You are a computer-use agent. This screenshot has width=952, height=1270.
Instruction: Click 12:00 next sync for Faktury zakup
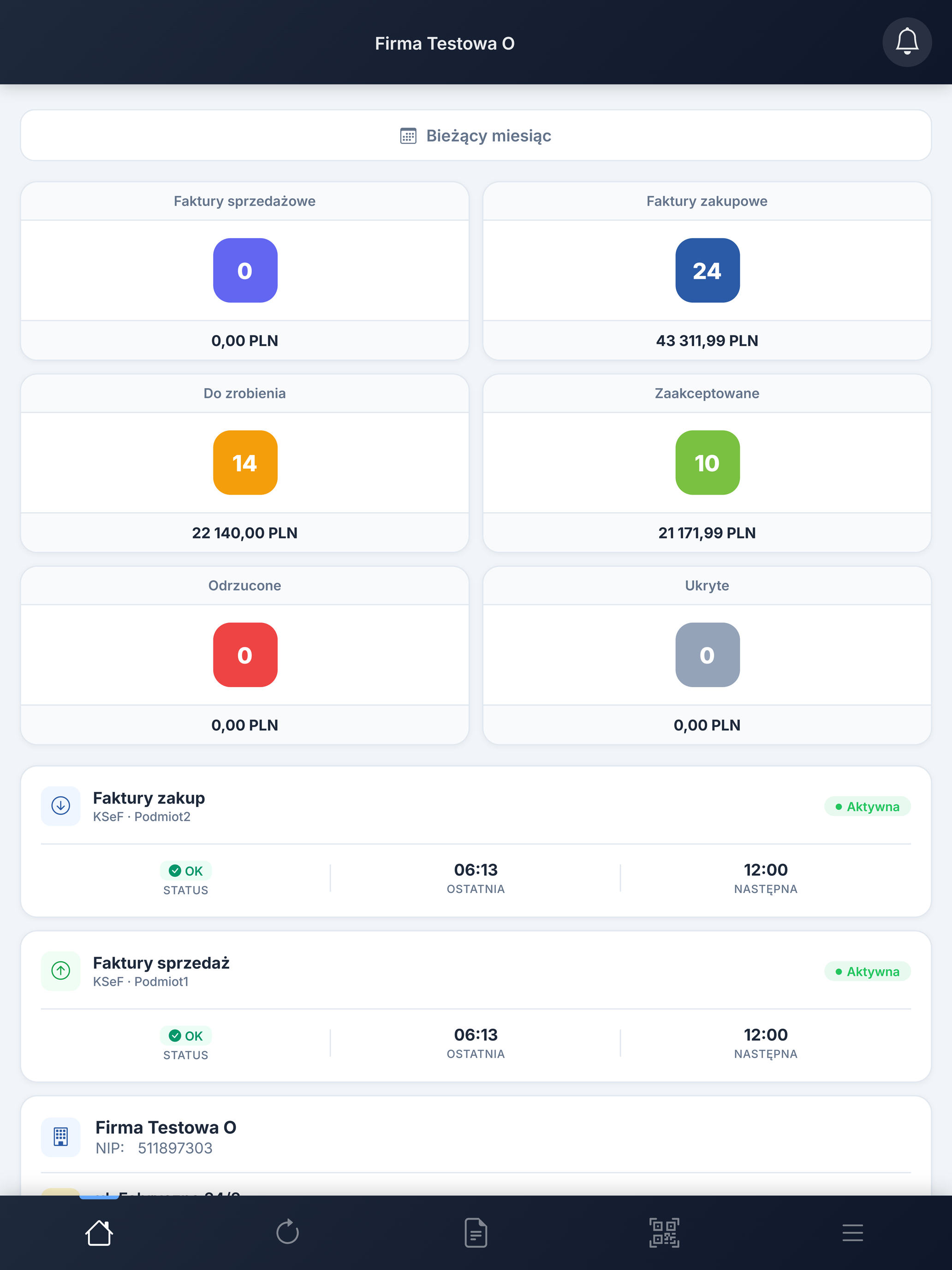pyautogui.click(x=766, y=870)
